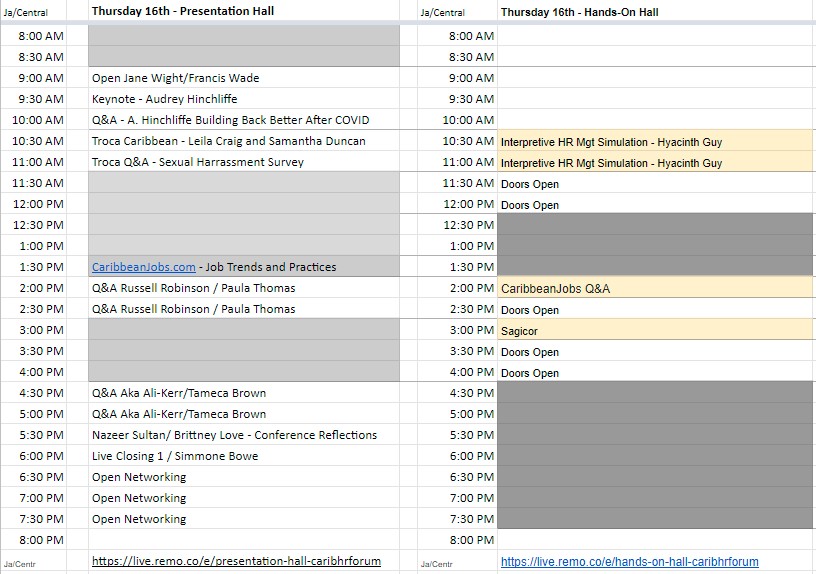The image size is (816, 574).
Task: Select Troca Caribbean - Leila Craig cell
Action: click(244, 141)
